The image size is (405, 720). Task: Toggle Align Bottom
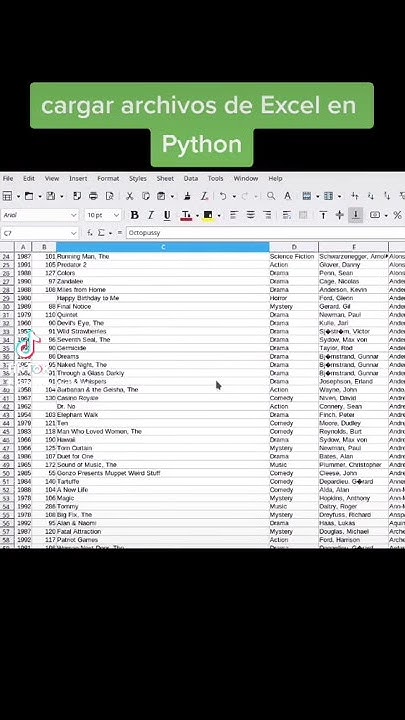click(x=356, y=215)
